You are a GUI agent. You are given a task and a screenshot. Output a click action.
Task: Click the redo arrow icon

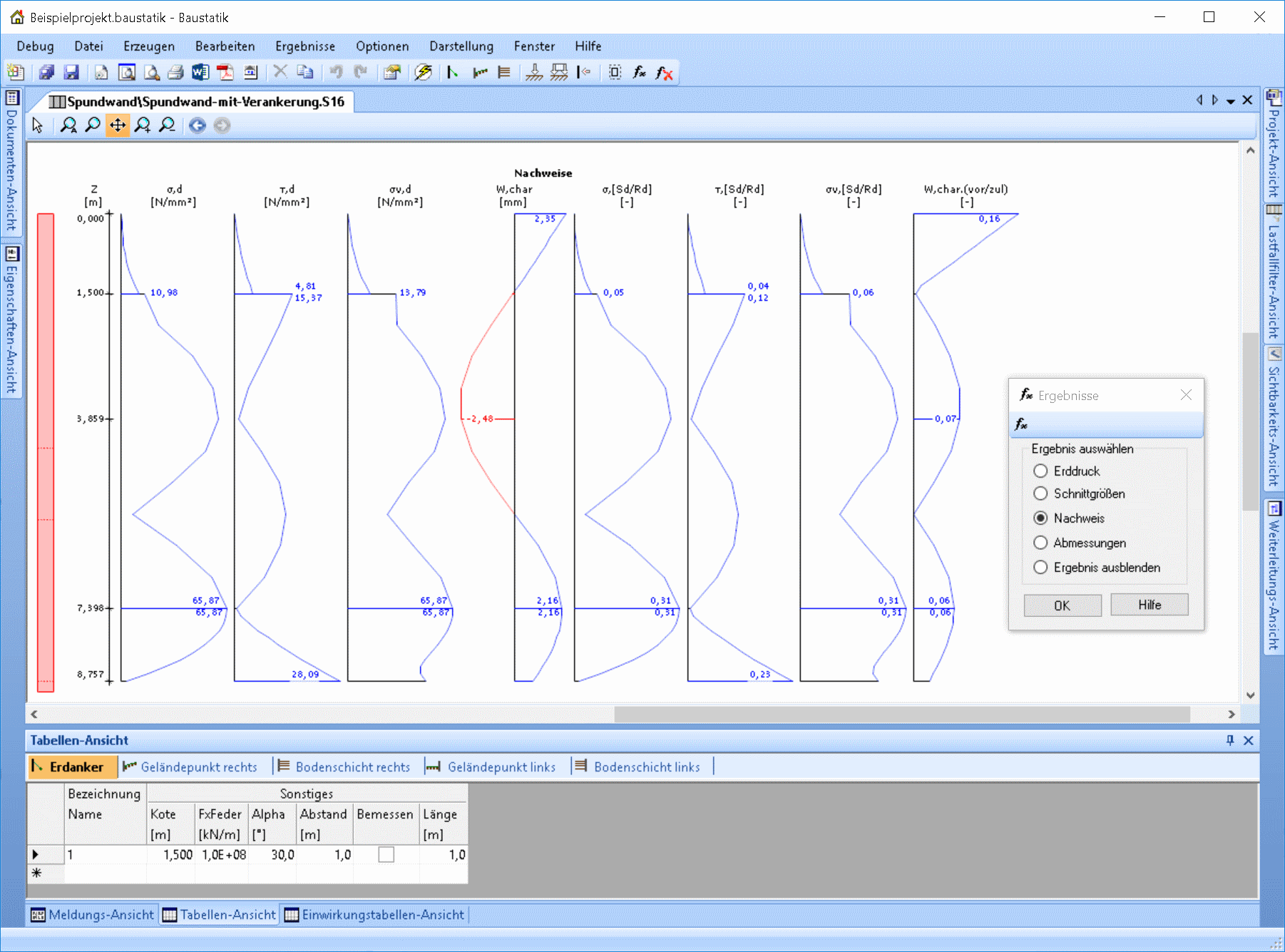coord(361,71)
